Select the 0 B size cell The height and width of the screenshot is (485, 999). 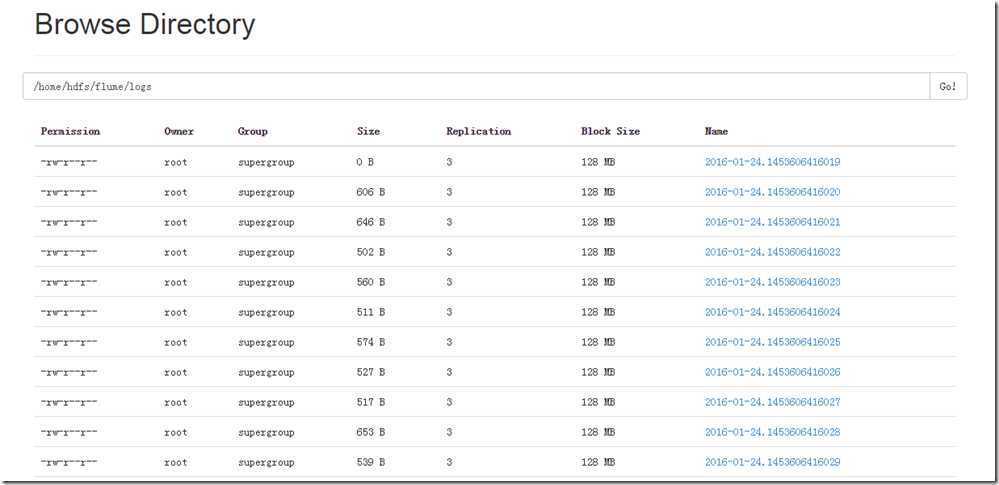(365, 162)
